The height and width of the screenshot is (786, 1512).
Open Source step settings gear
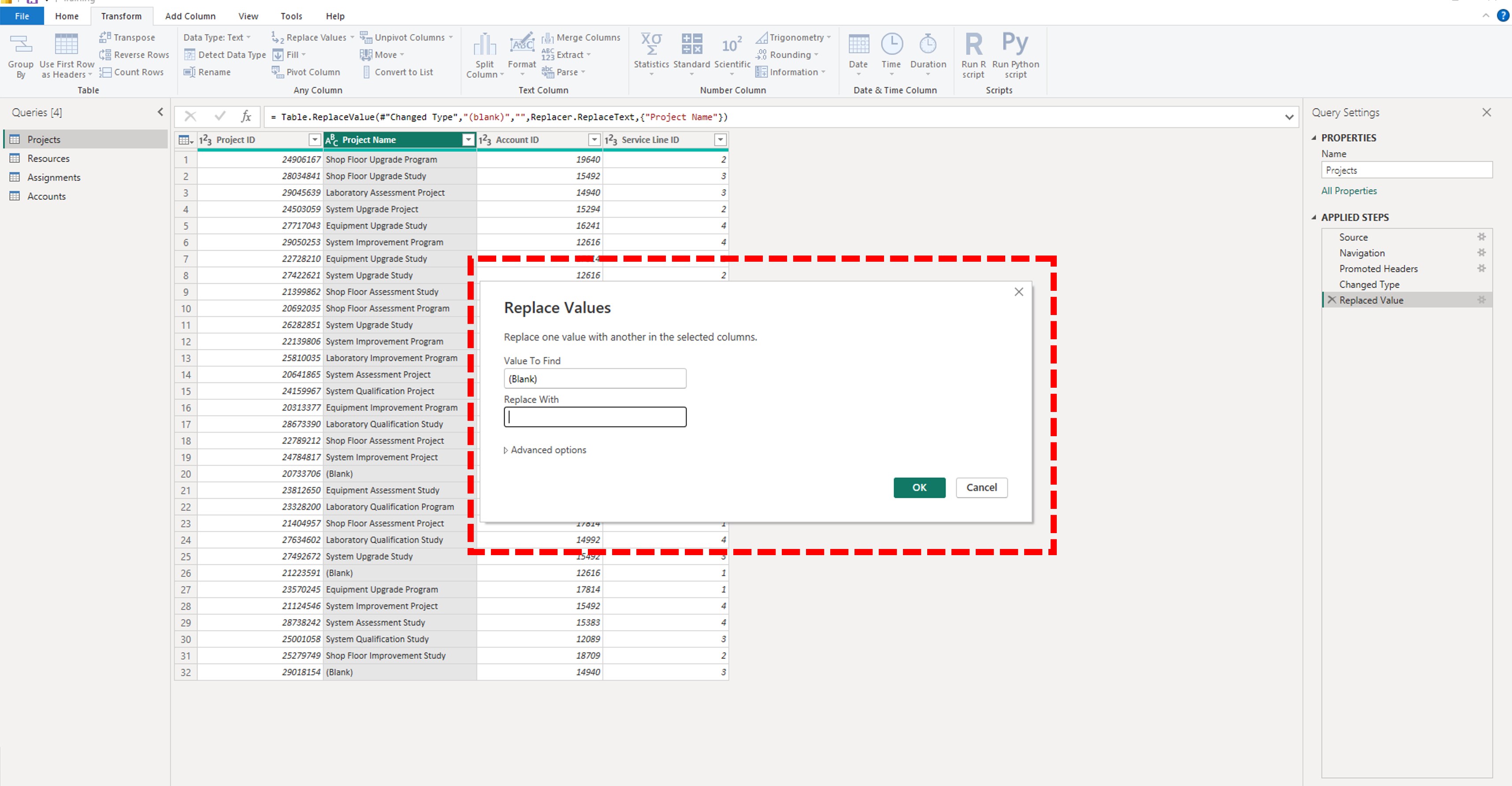[1481, 237]
